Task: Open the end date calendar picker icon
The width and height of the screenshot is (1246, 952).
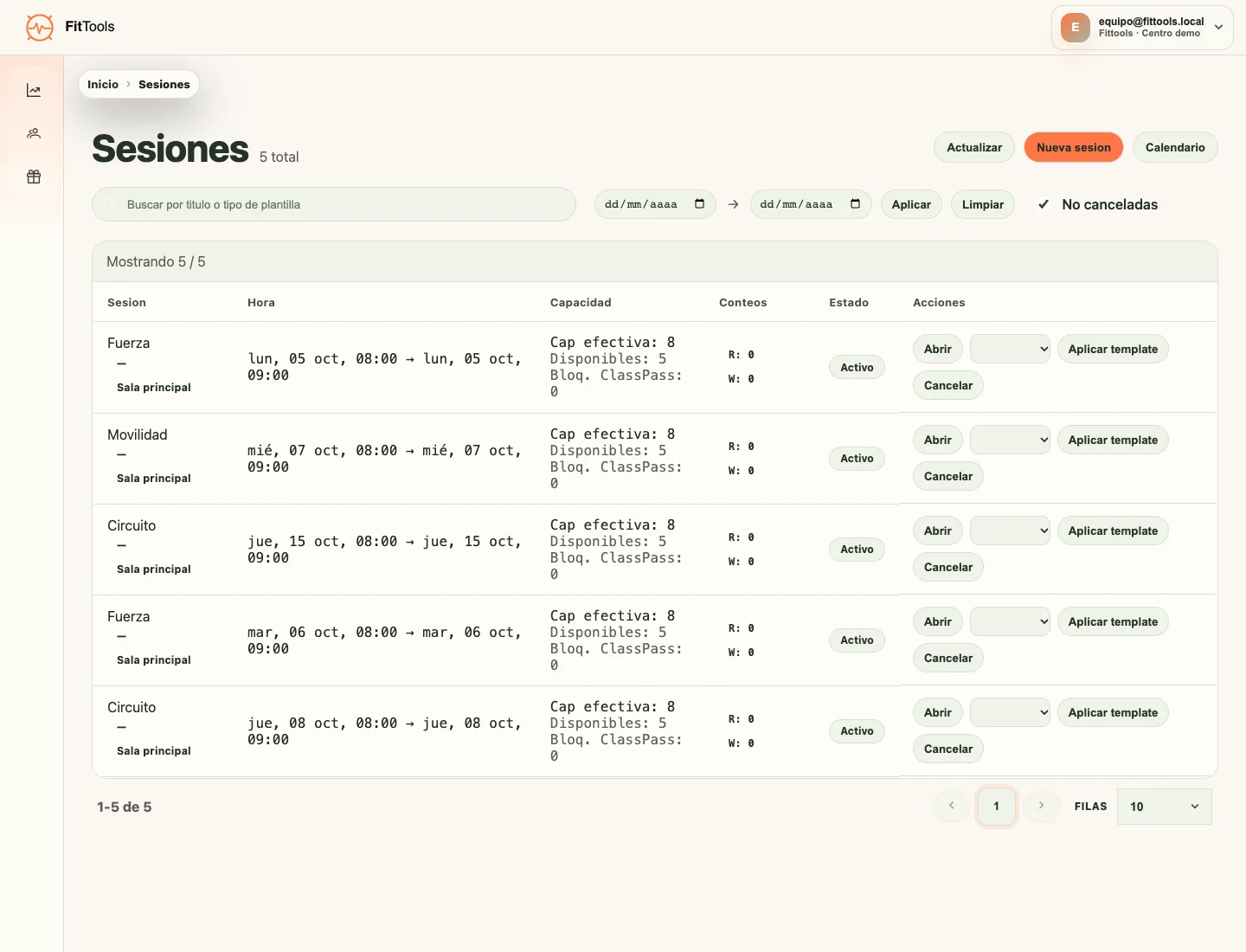Action: [855, 204]
